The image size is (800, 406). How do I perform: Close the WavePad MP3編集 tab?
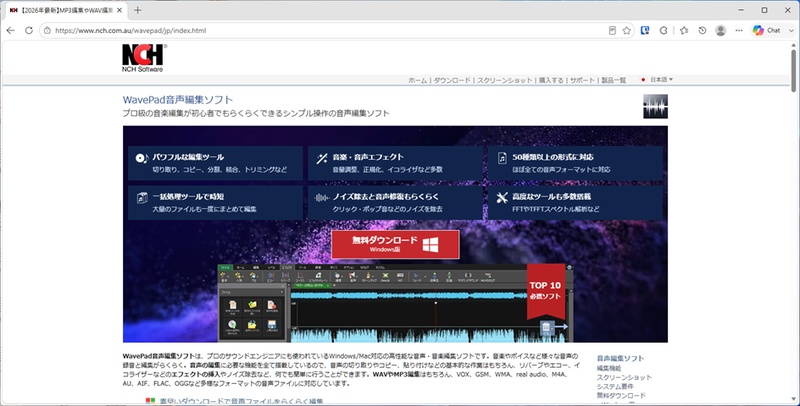[119, 10]
